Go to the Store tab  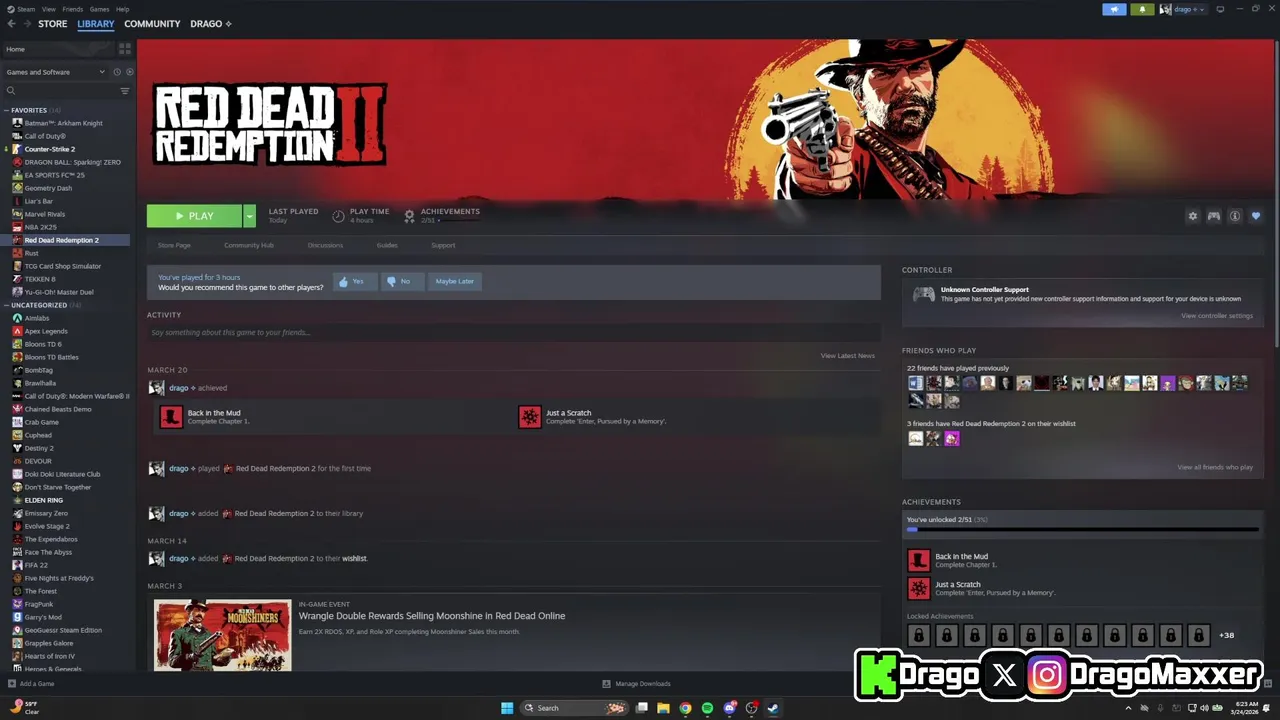pos(53,24)
